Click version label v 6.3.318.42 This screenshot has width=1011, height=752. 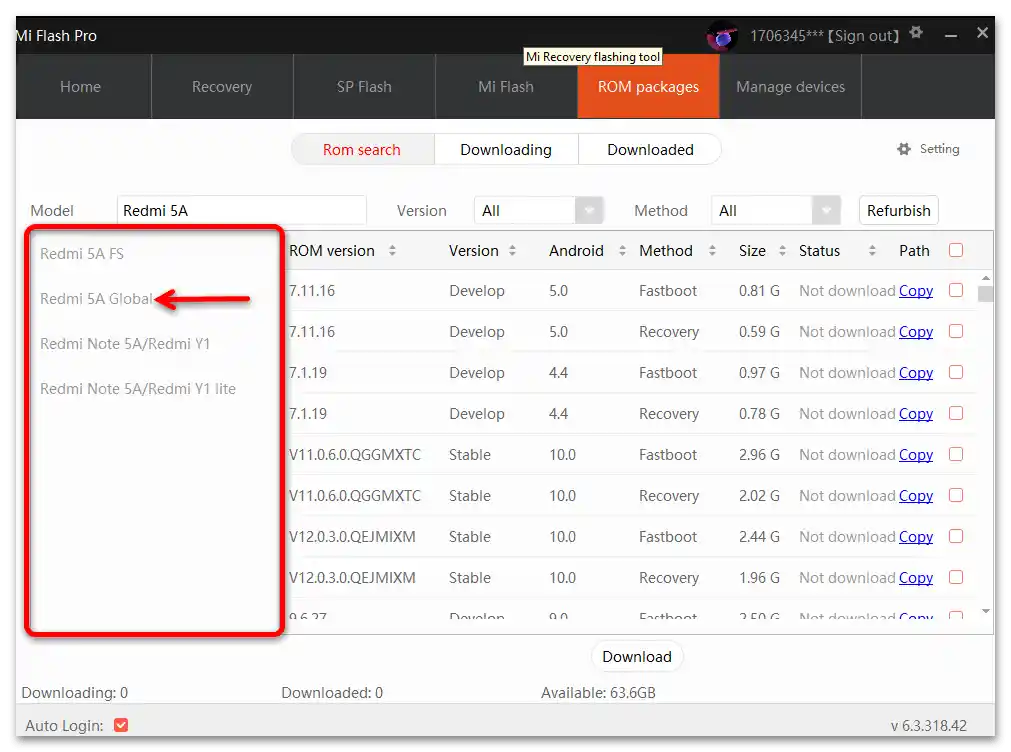[x=928, y=726]
